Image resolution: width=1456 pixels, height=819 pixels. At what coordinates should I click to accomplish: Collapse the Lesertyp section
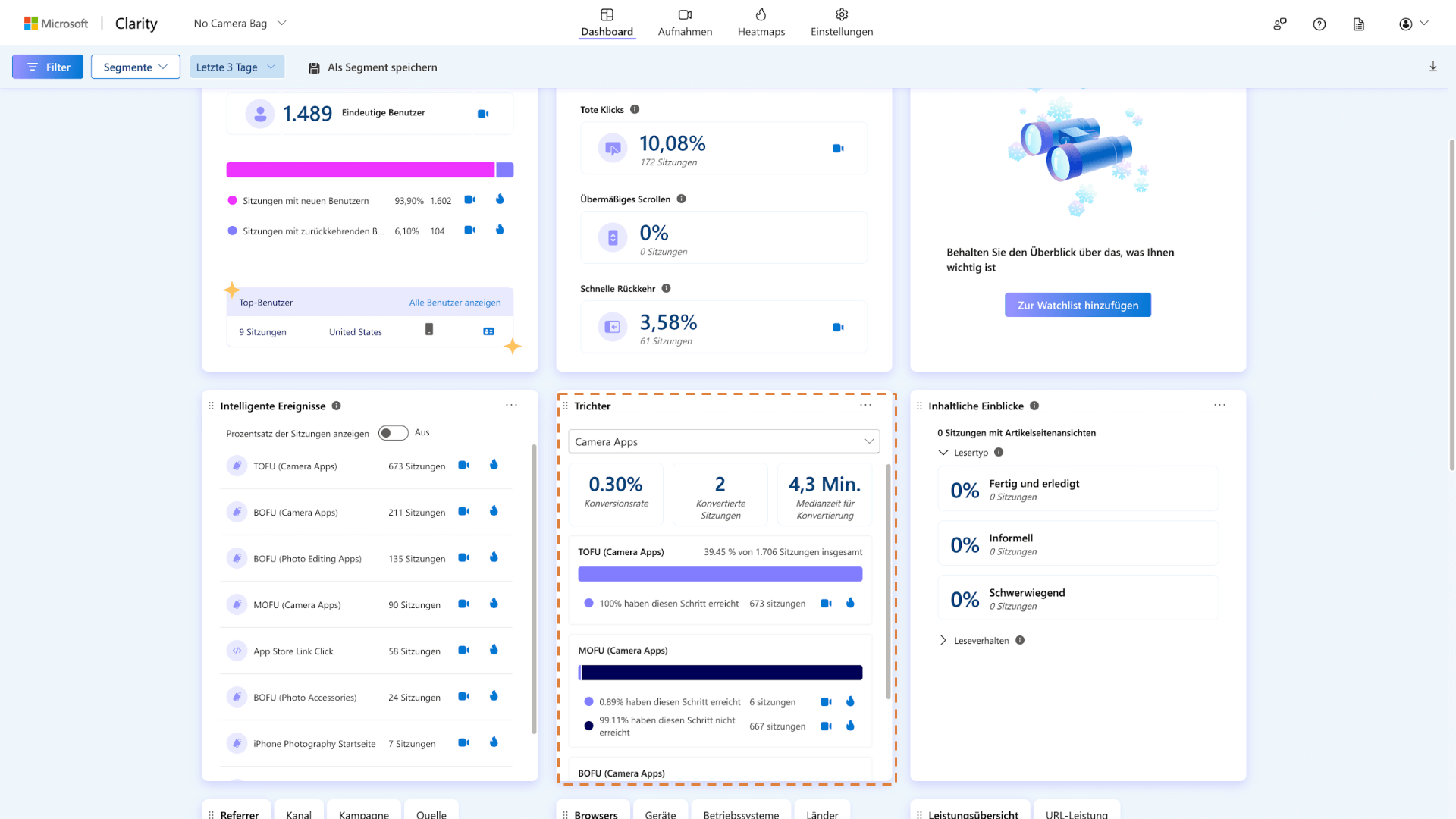click(x=943, y=453)
